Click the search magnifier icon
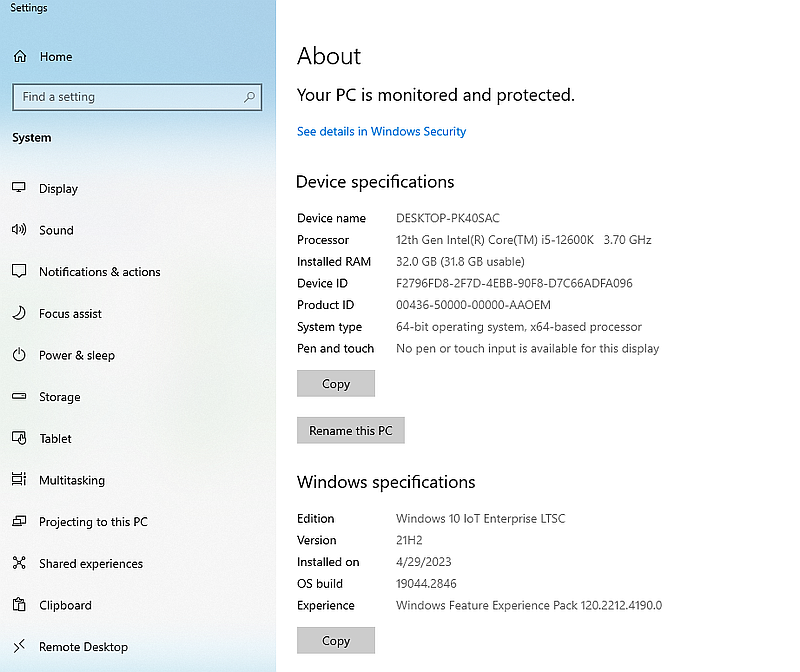 click(249, 97)
